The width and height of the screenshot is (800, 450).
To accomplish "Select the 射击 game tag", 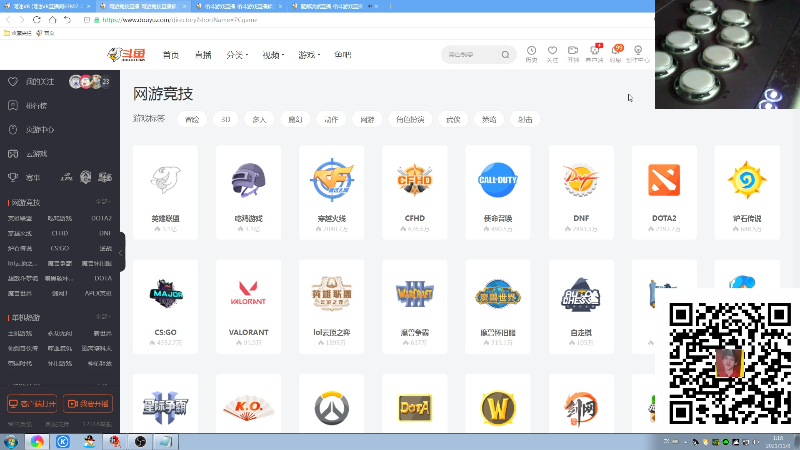I will pyautogui.click(x=525, y=119).
